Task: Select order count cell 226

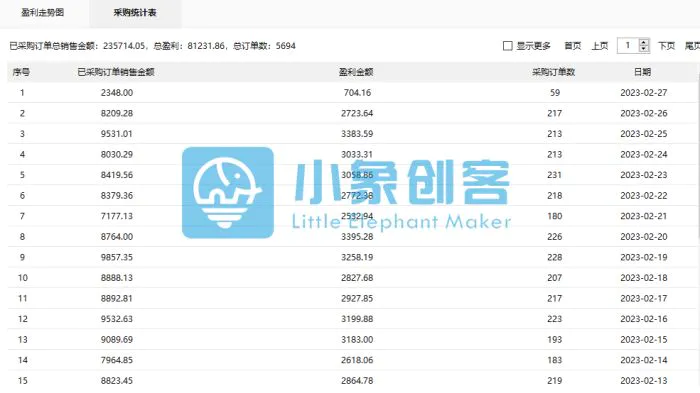Action: (x=554, y=236)
